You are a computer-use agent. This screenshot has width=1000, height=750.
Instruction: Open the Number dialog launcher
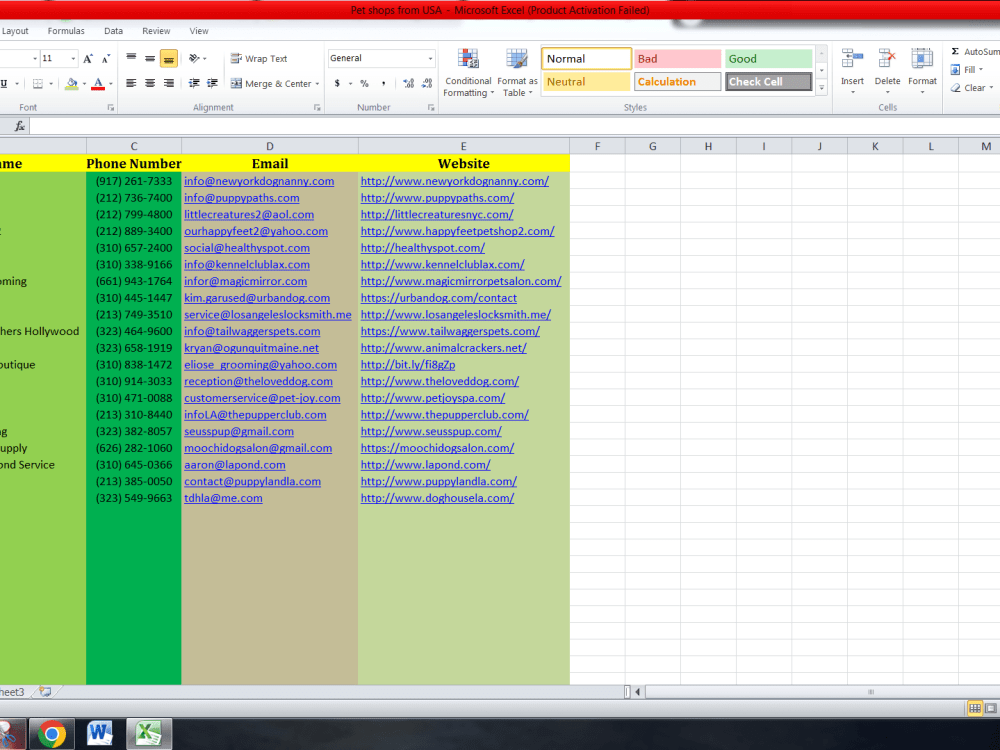click(430, 108)
